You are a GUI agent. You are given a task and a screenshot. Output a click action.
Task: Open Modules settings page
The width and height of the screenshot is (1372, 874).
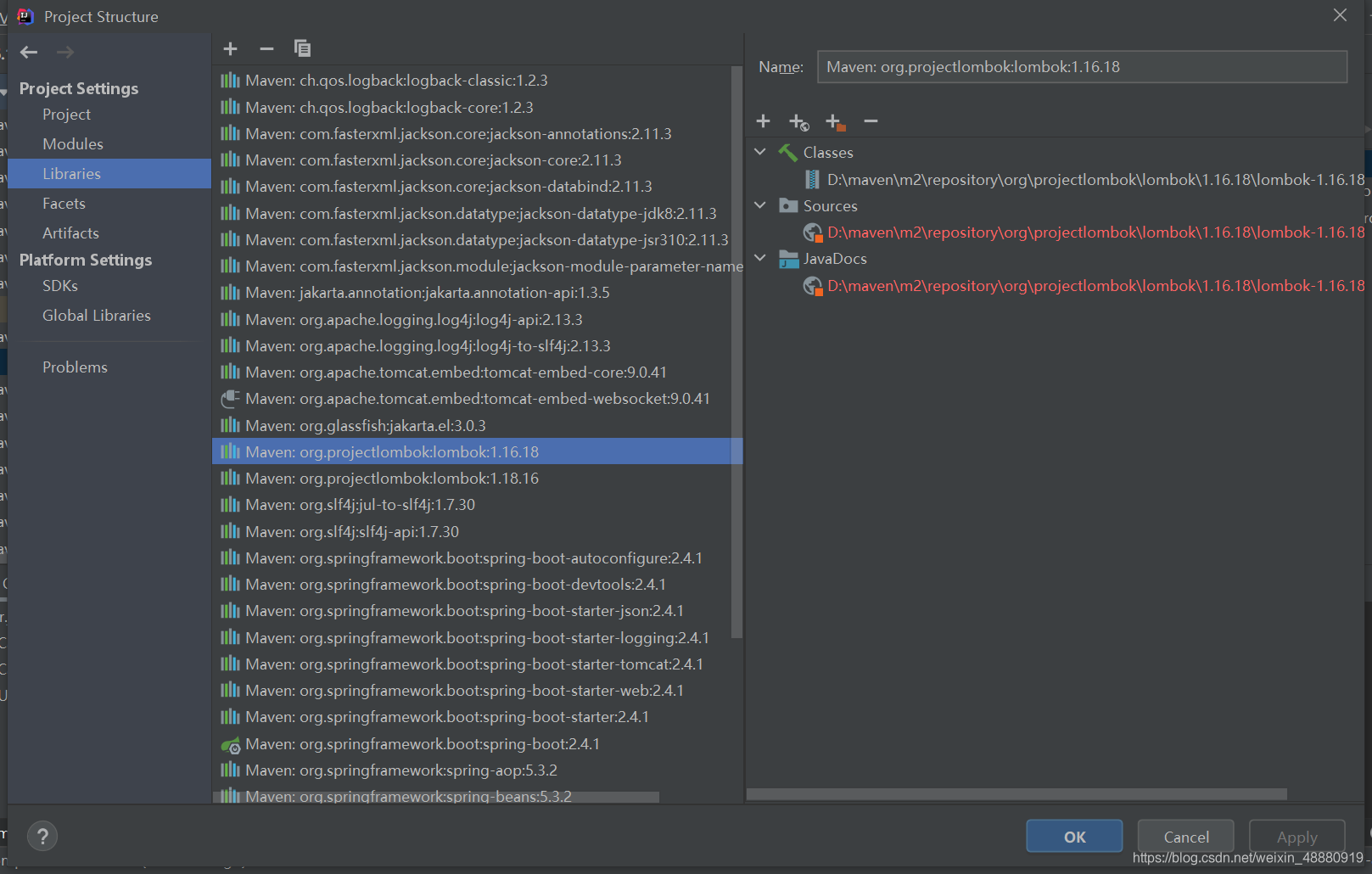pos(73,144)
